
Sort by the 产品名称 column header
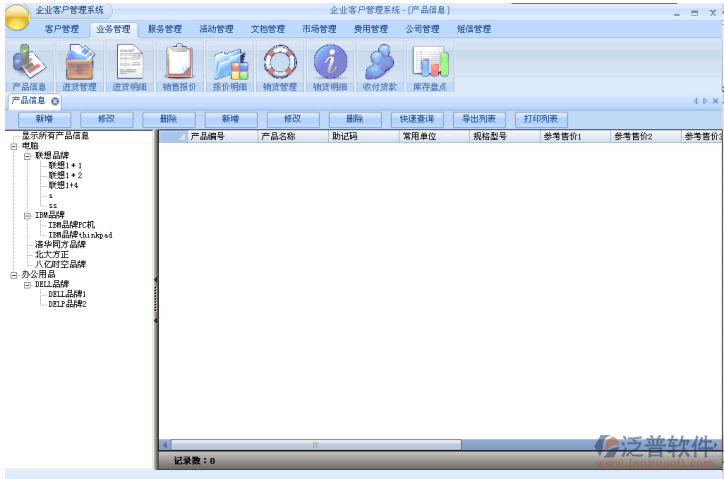tap(293, 136)
